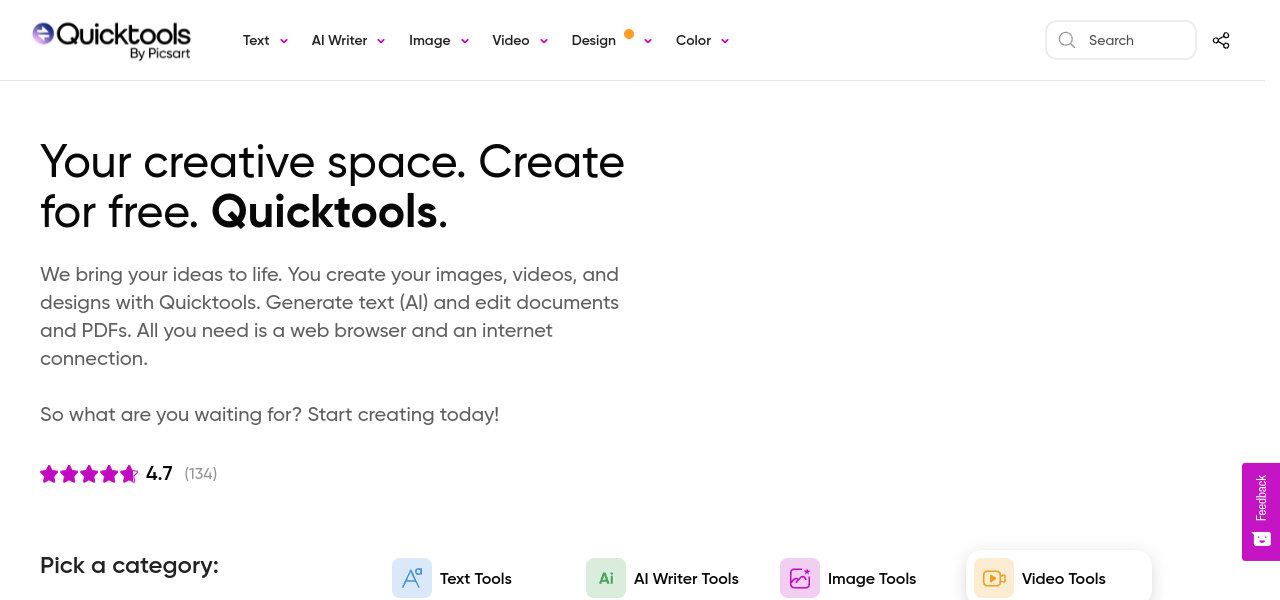Image resolution: width=1280 pixels, height=600 pixels.
Task: Click the Video Tools category icon
Action: pyautogui.click(x=994, y=578)
